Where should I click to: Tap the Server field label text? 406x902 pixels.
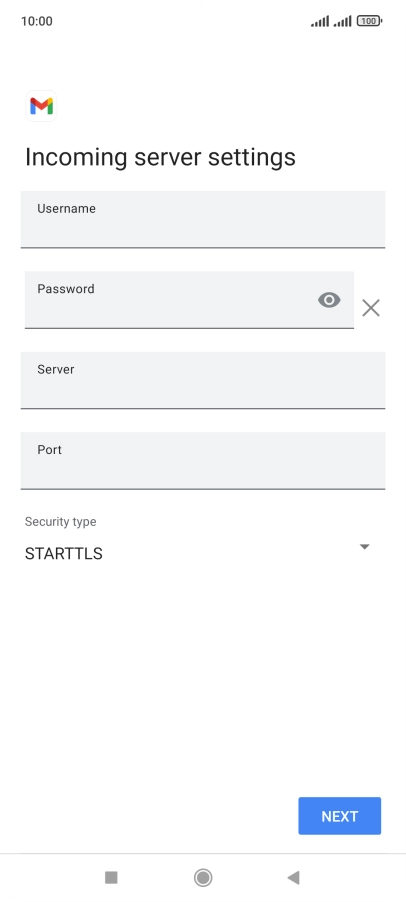(56, 369)
